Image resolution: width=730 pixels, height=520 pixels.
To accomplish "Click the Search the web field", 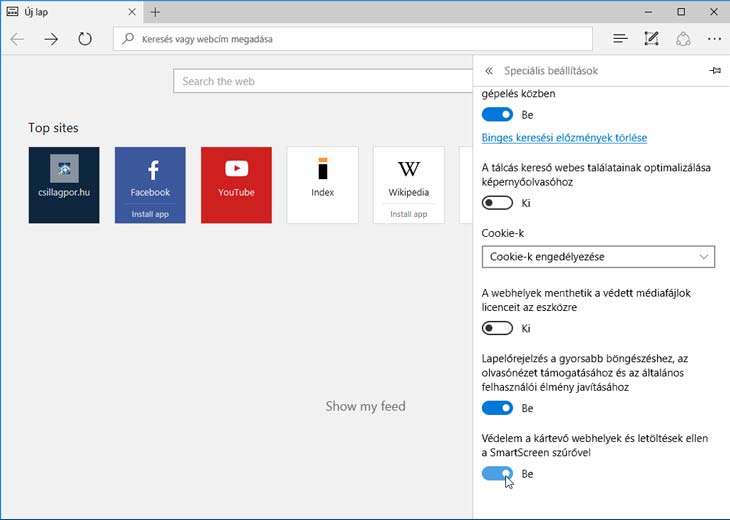I will 320,81.
